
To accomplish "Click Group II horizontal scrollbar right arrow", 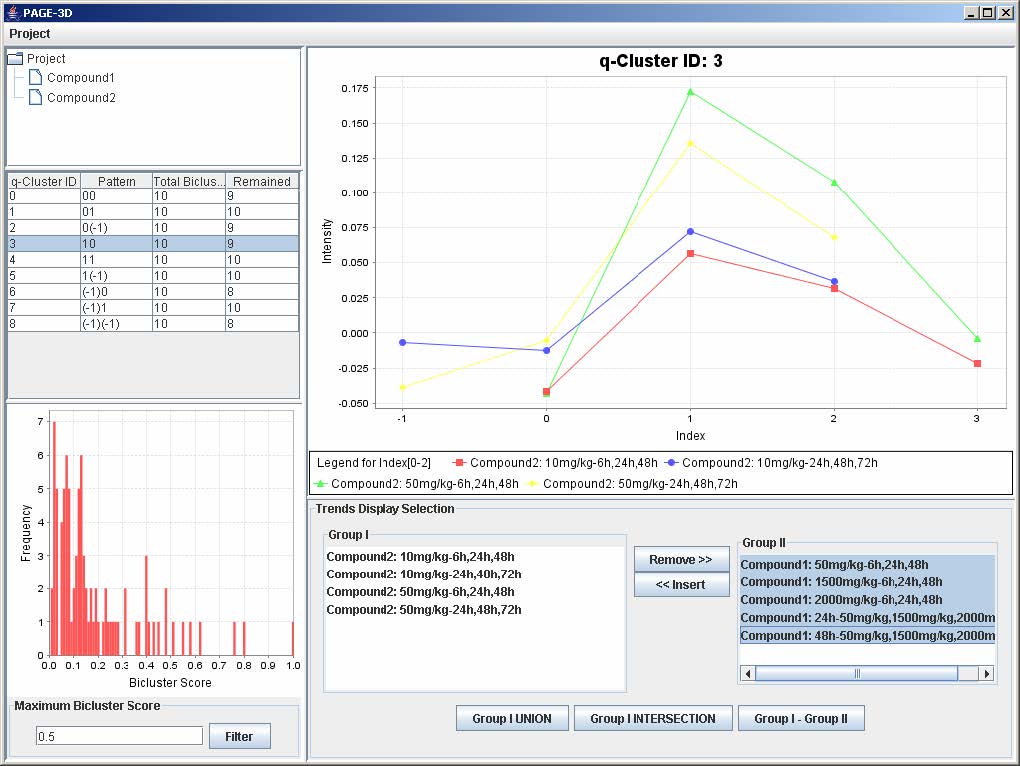I will tap(987, 674).
